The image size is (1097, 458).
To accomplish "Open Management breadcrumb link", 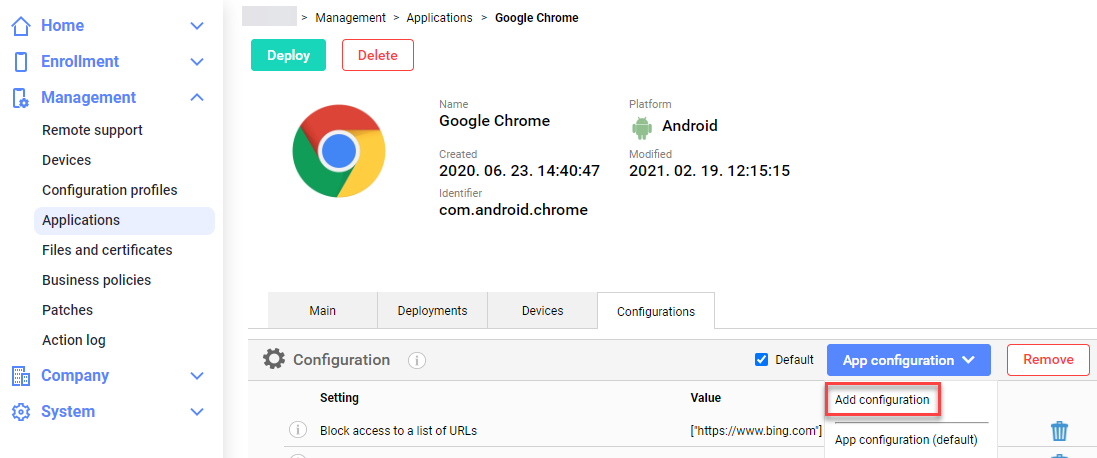I will click(351, 17).
